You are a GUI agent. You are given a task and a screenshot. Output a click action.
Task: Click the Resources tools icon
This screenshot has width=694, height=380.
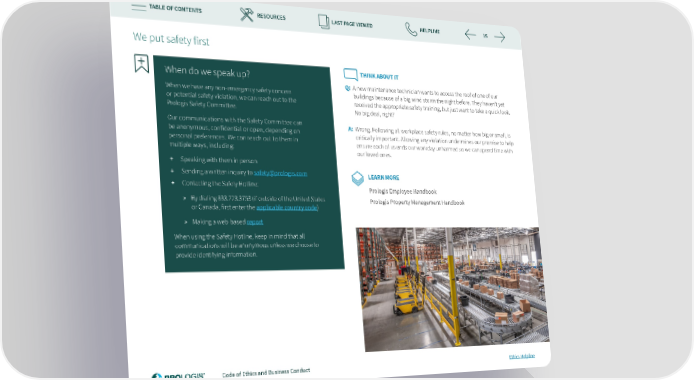point(247,15)
